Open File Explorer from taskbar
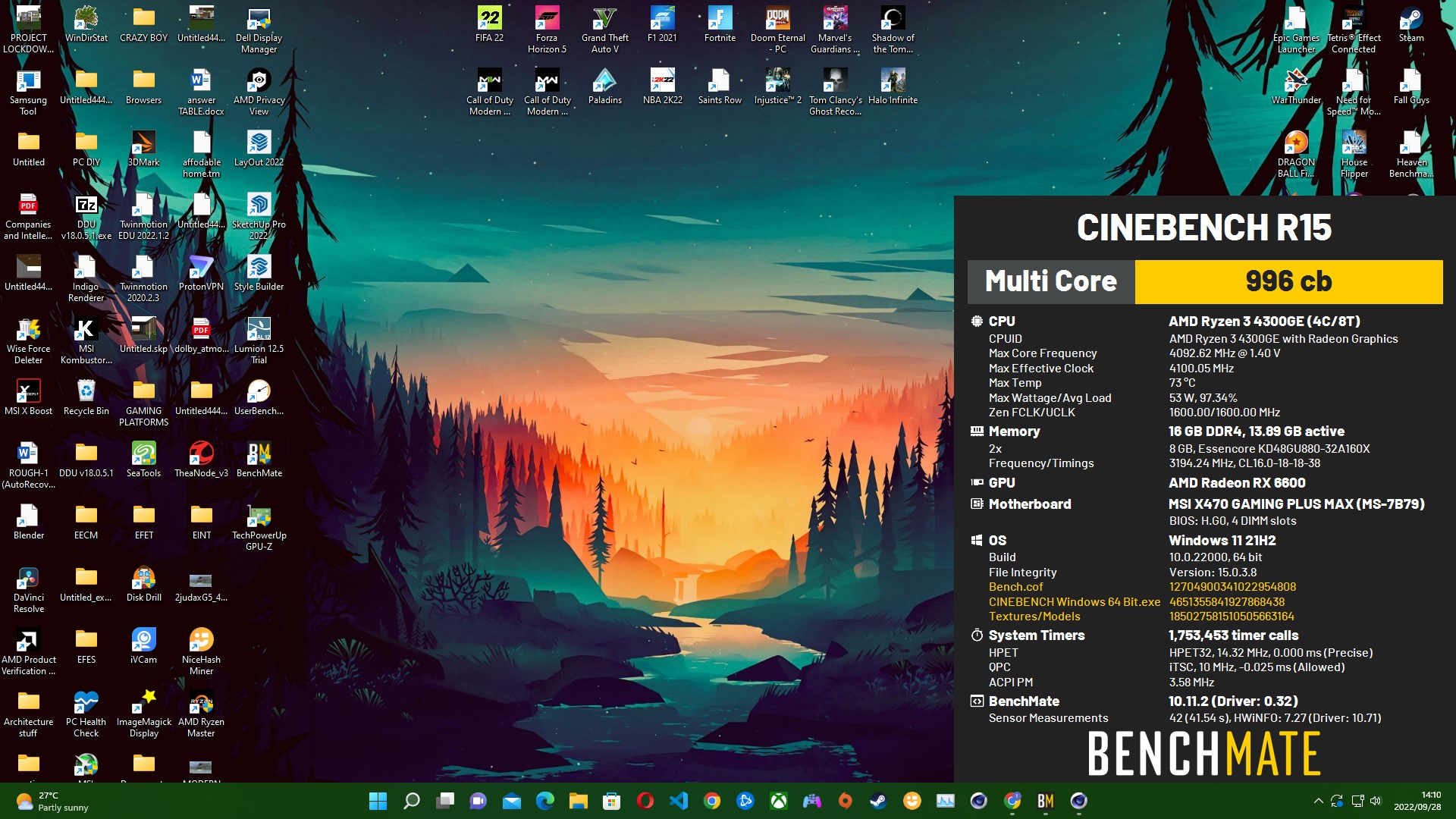The height and width of the screenshot is (819, 1456). [579, 801]
